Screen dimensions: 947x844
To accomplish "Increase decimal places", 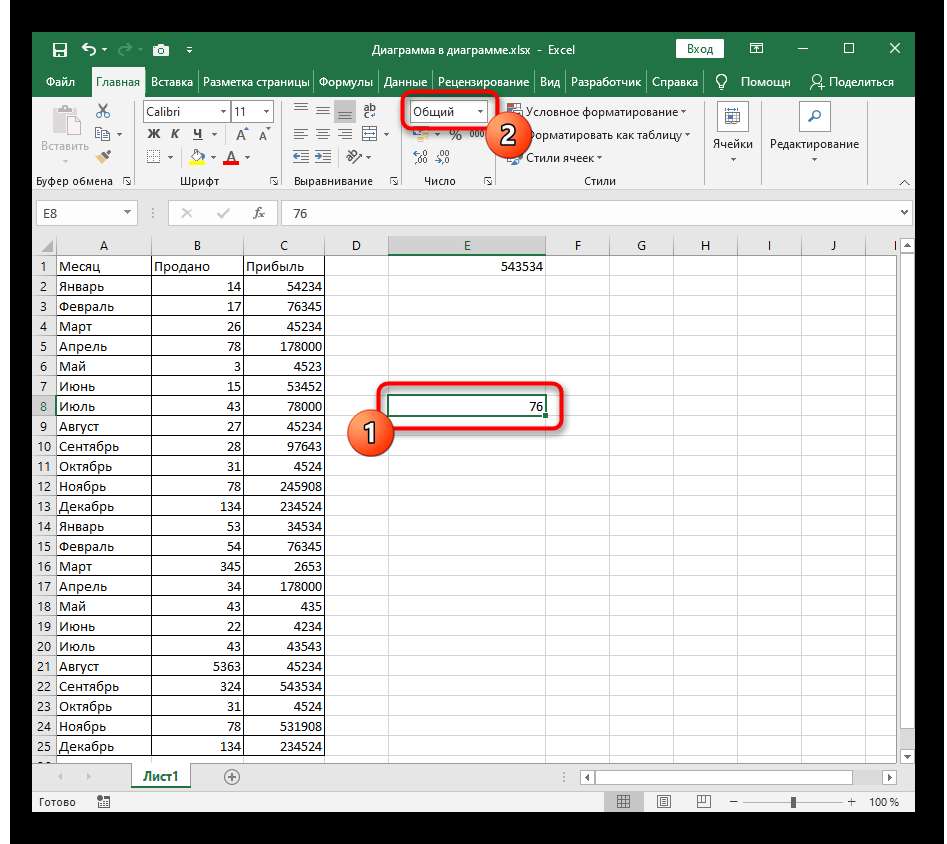I will coord(420,157).
